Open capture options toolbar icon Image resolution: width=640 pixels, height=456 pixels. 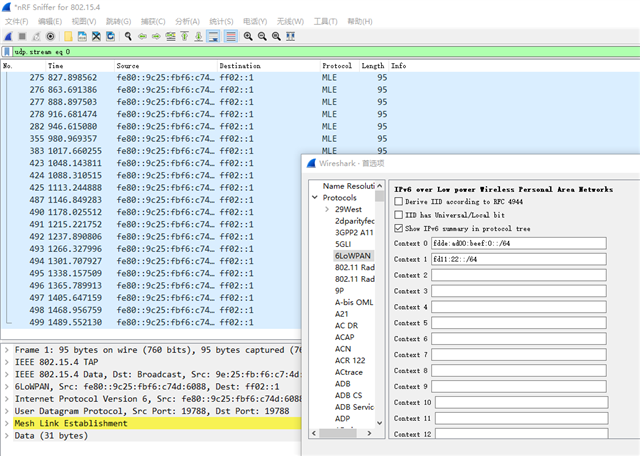[x=50, y=37]
